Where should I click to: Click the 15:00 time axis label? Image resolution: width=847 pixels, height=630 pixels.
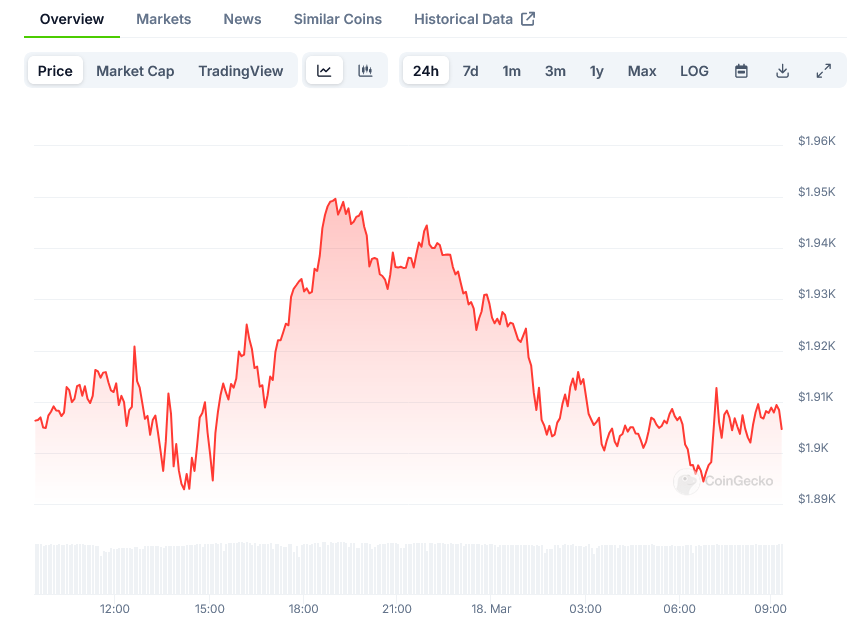coord(210,609)
